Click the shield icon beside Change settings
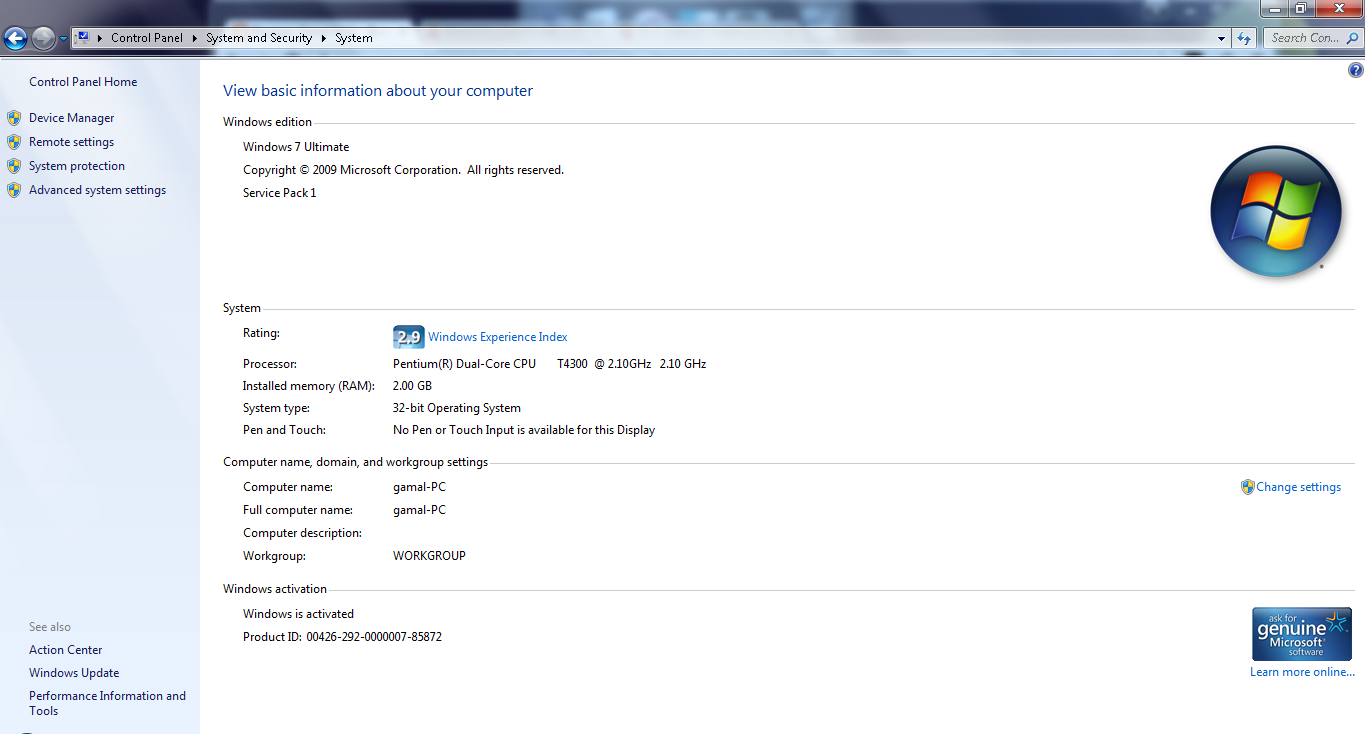The height and width of the screenshot is (734, 1365). (1247, 487)
